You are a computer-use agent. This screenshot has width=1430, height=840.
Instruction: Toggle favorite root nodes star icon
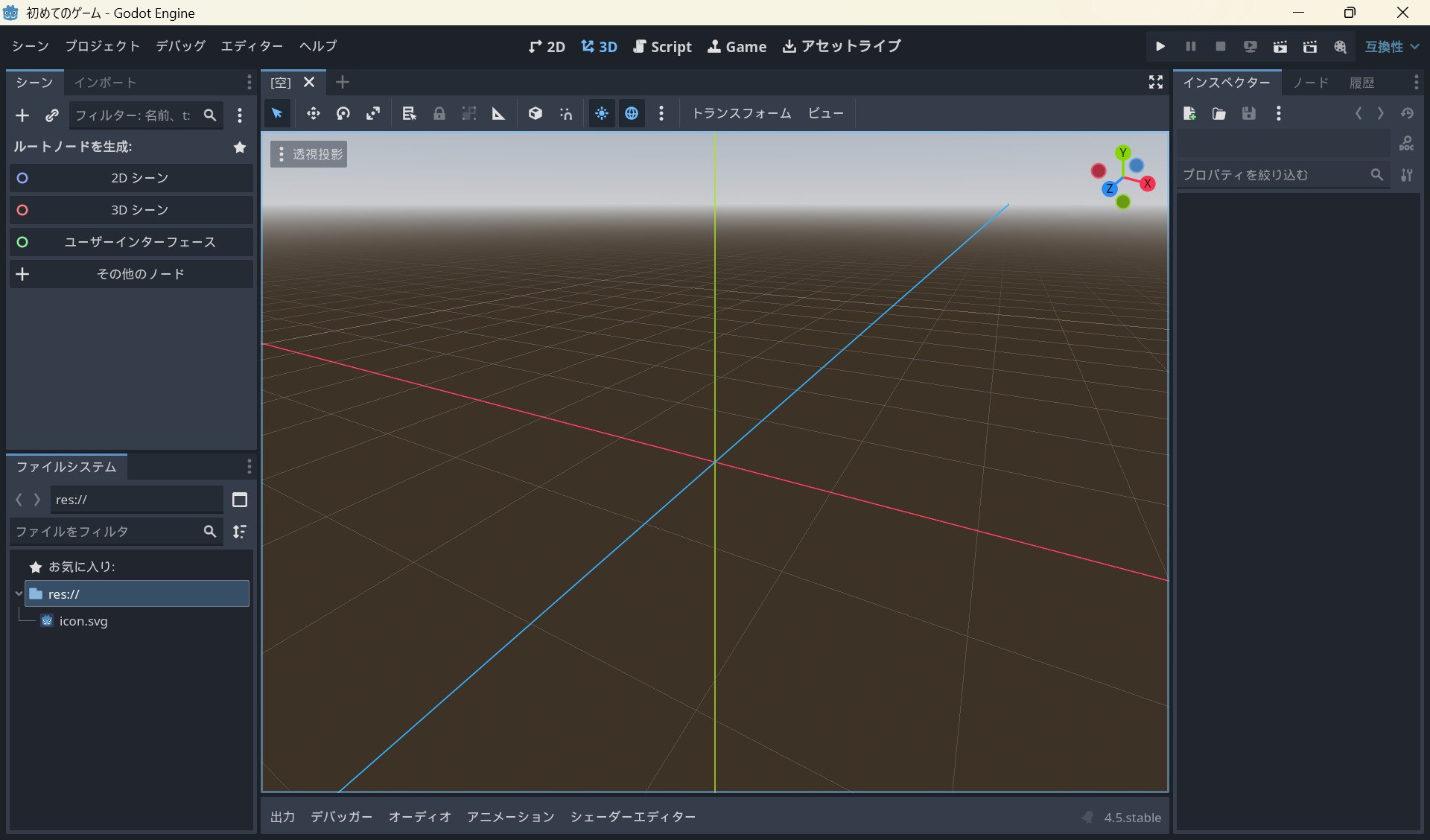(x=240, y=147)
